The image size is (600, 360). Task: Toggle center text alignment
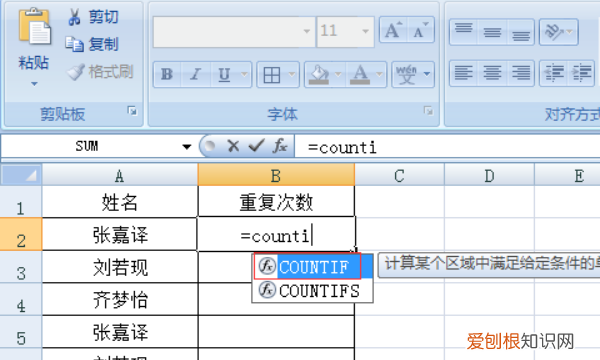point(492,73)
